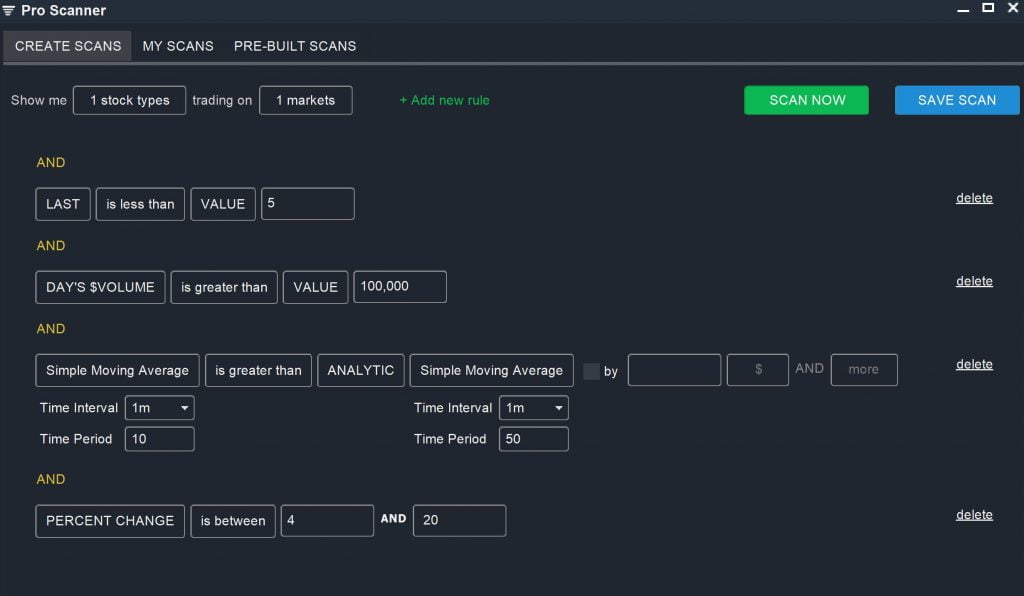
Task: Close the Pro Scanner window
Action: pos(1013,8)
